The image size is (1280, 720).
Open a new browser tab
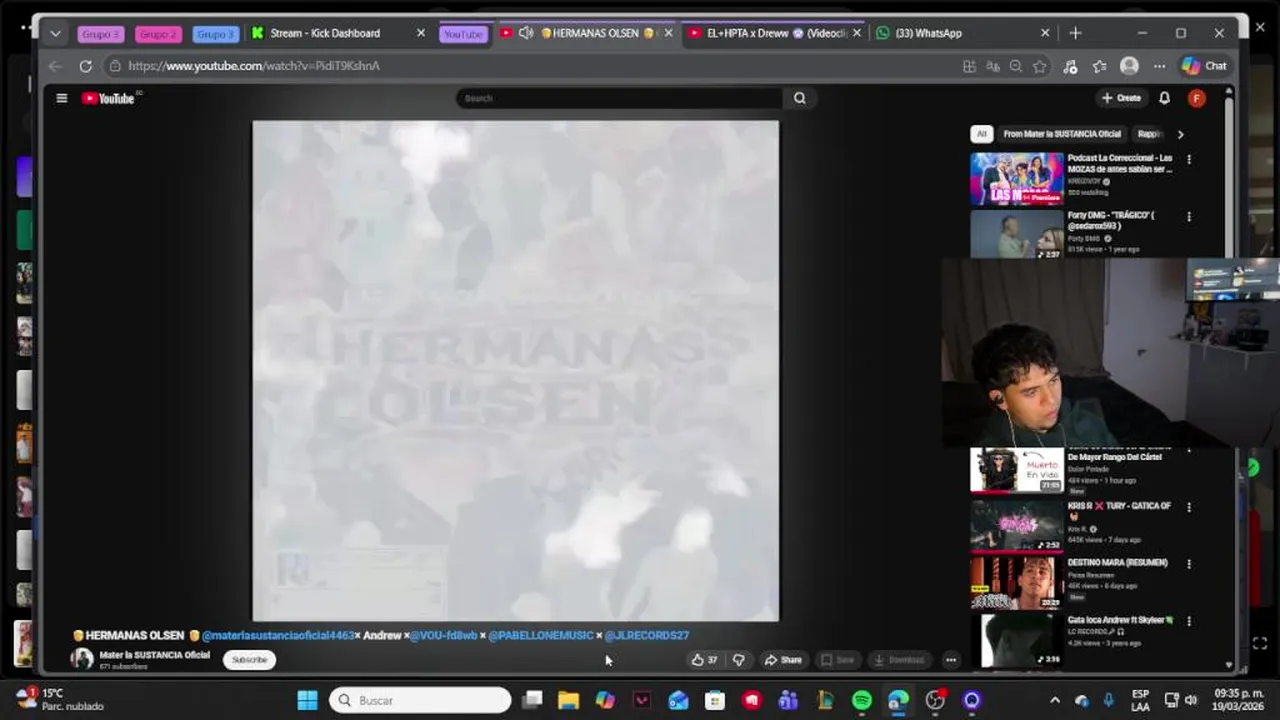pos(1075,33)
